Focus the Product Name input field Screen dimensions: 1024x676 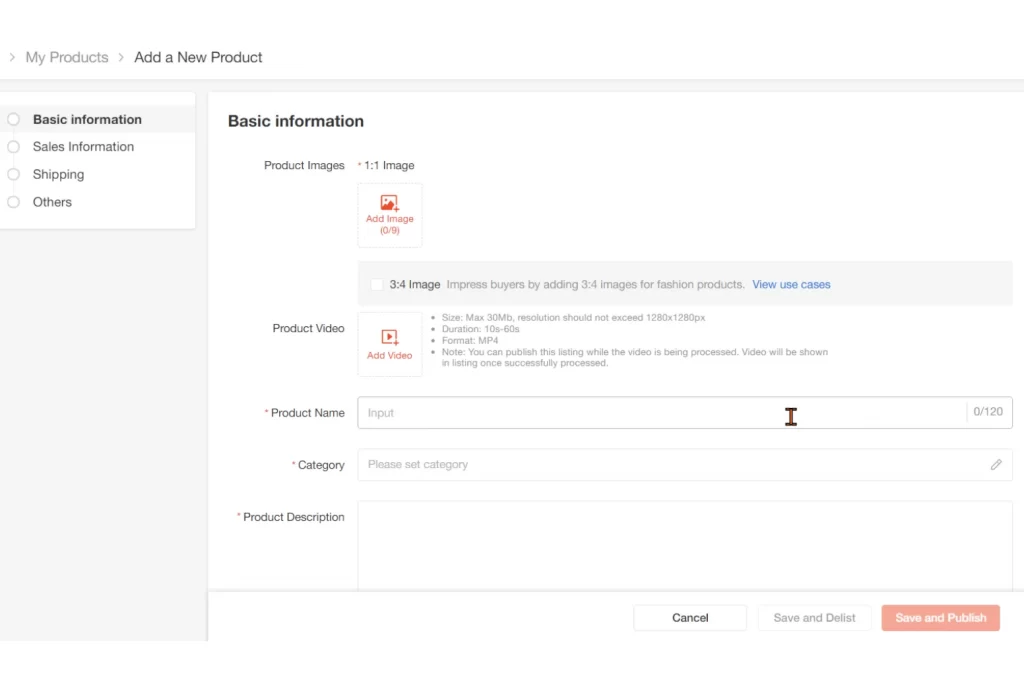660,413
